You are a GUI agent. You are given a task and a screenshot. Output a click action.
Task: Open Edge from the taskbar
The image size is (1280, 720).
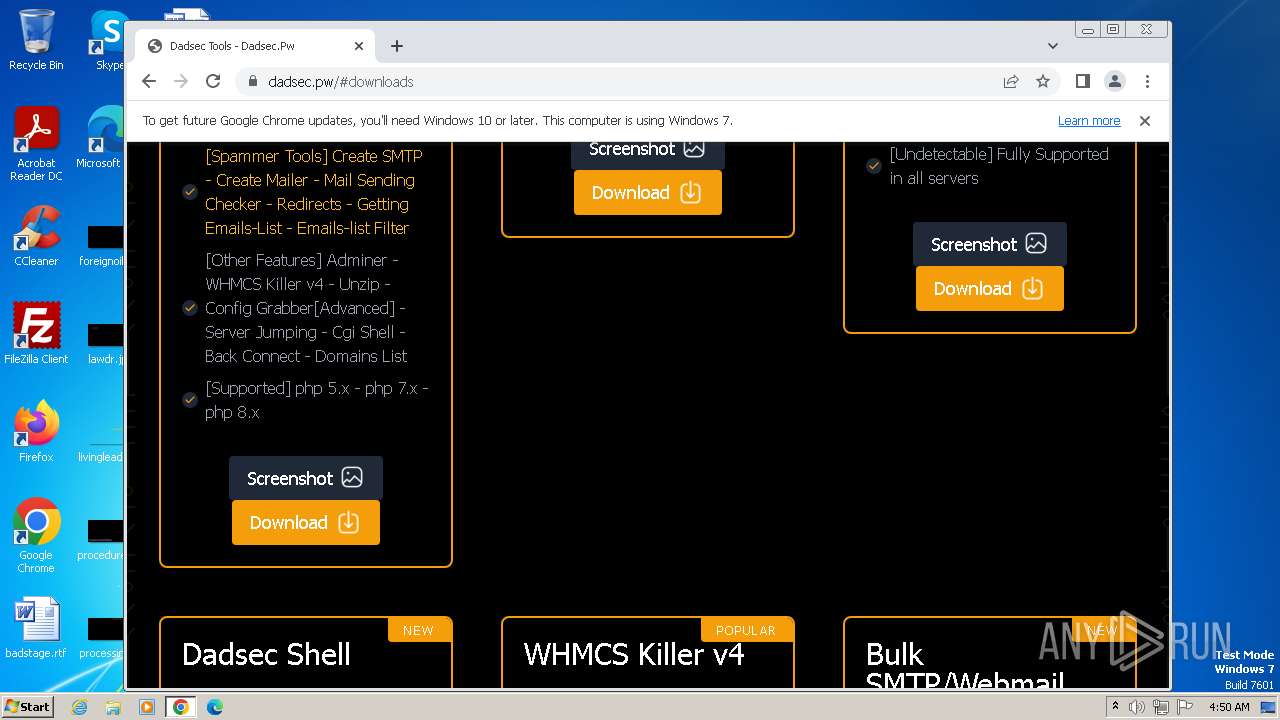[x=214, y=707]
